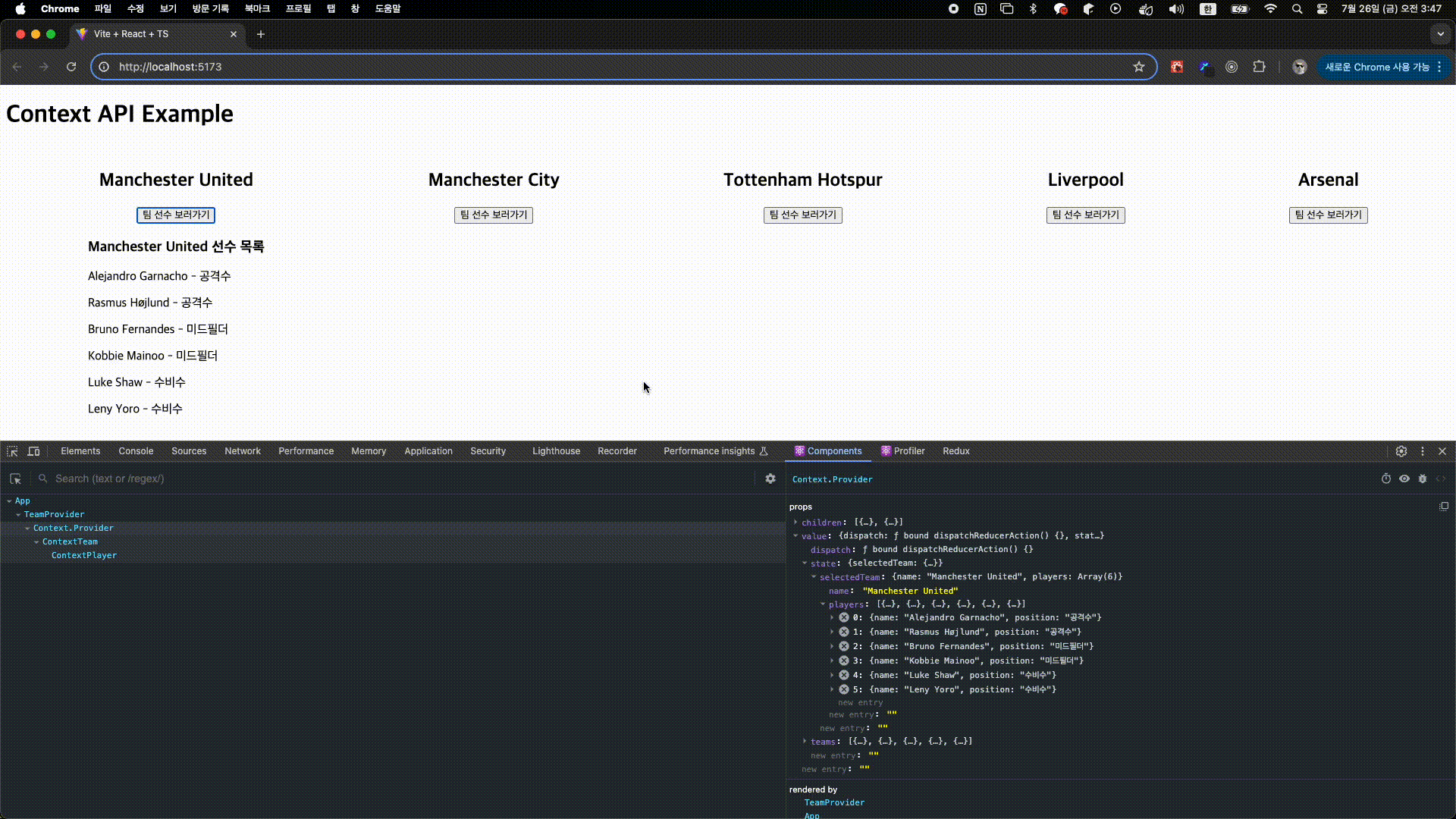
Task: Click log component data bug icon
Action: point(1423,479)
